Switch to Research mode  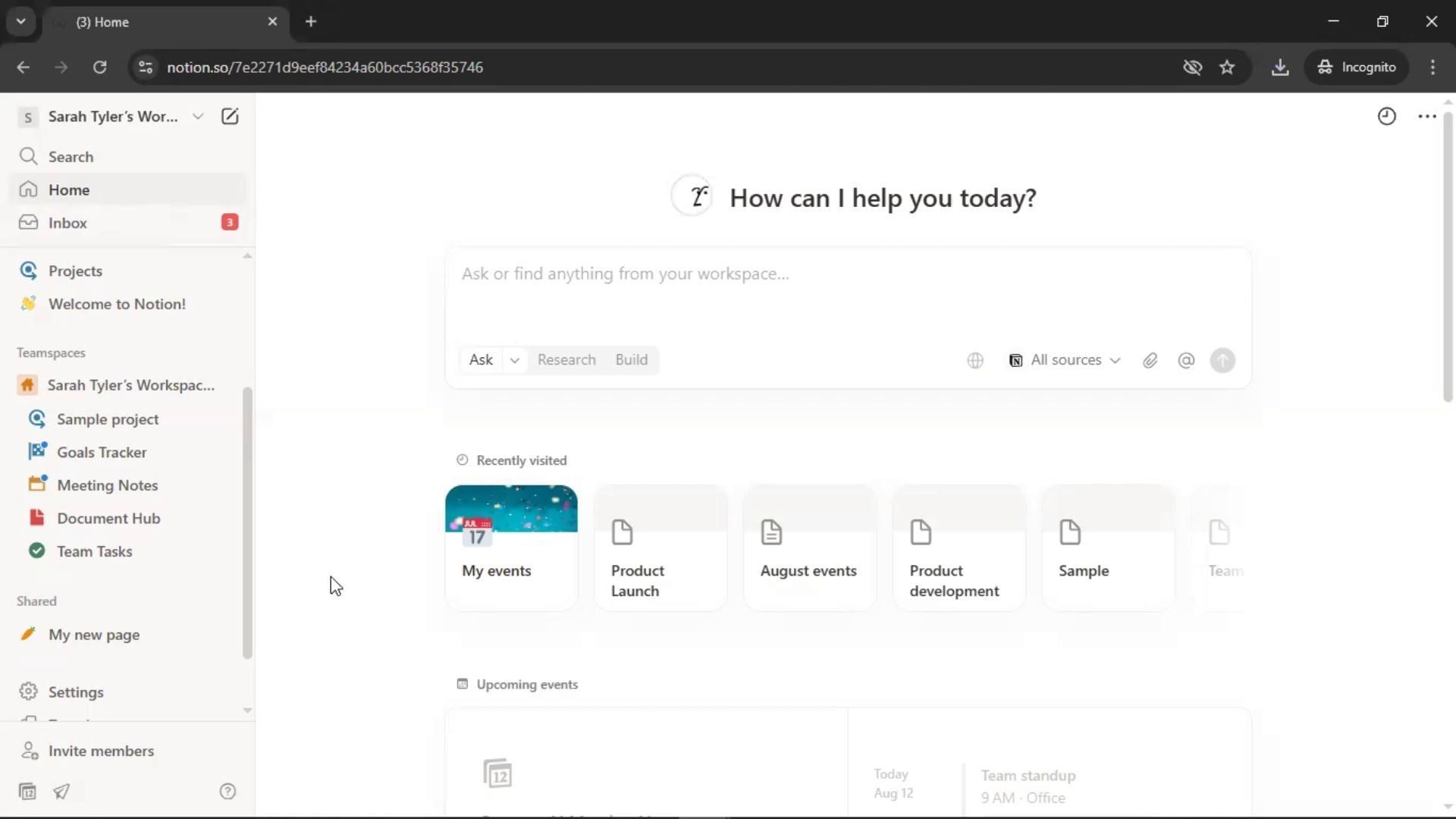tap(566, 360)
